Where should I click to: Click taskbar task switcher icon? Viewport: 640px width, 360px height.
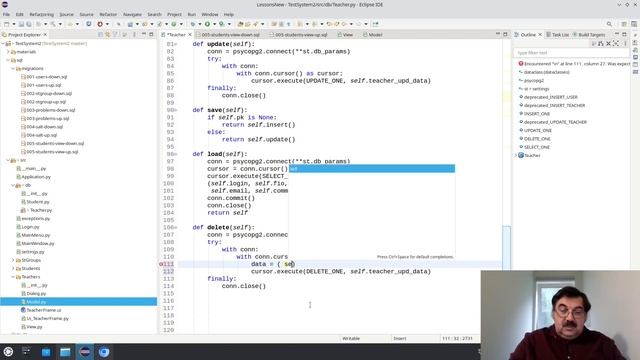click(x=27, y=351)
